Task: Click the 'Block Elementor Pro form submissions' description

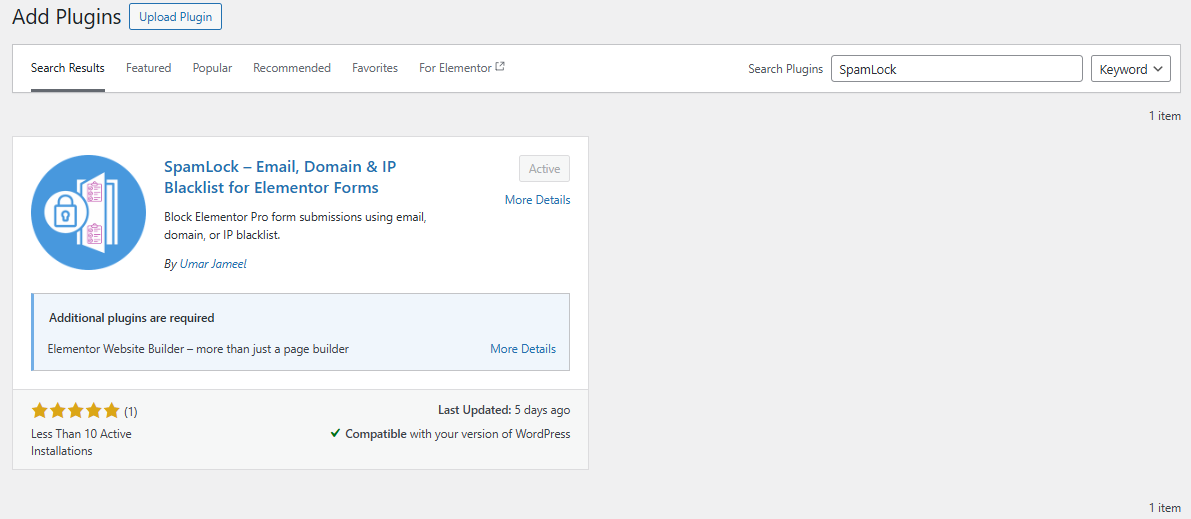Action: [295, 226]
